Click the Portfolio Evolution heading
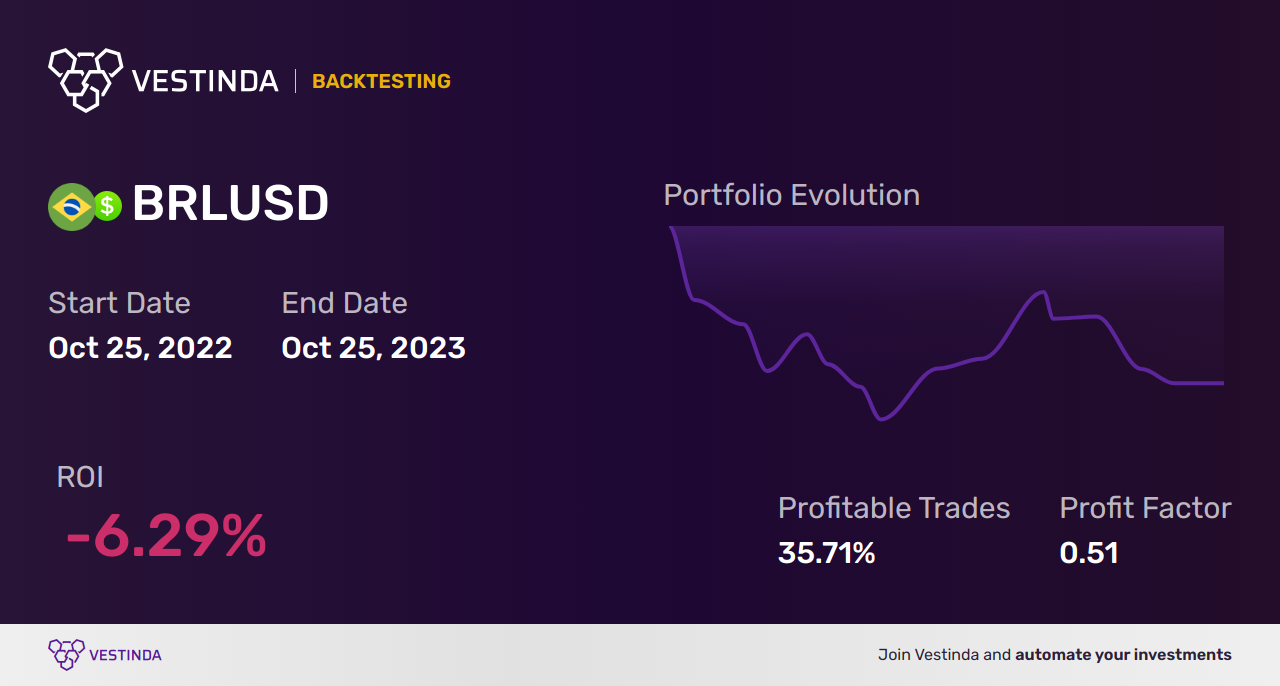1280x686 pixels. (x=792, y=195)
